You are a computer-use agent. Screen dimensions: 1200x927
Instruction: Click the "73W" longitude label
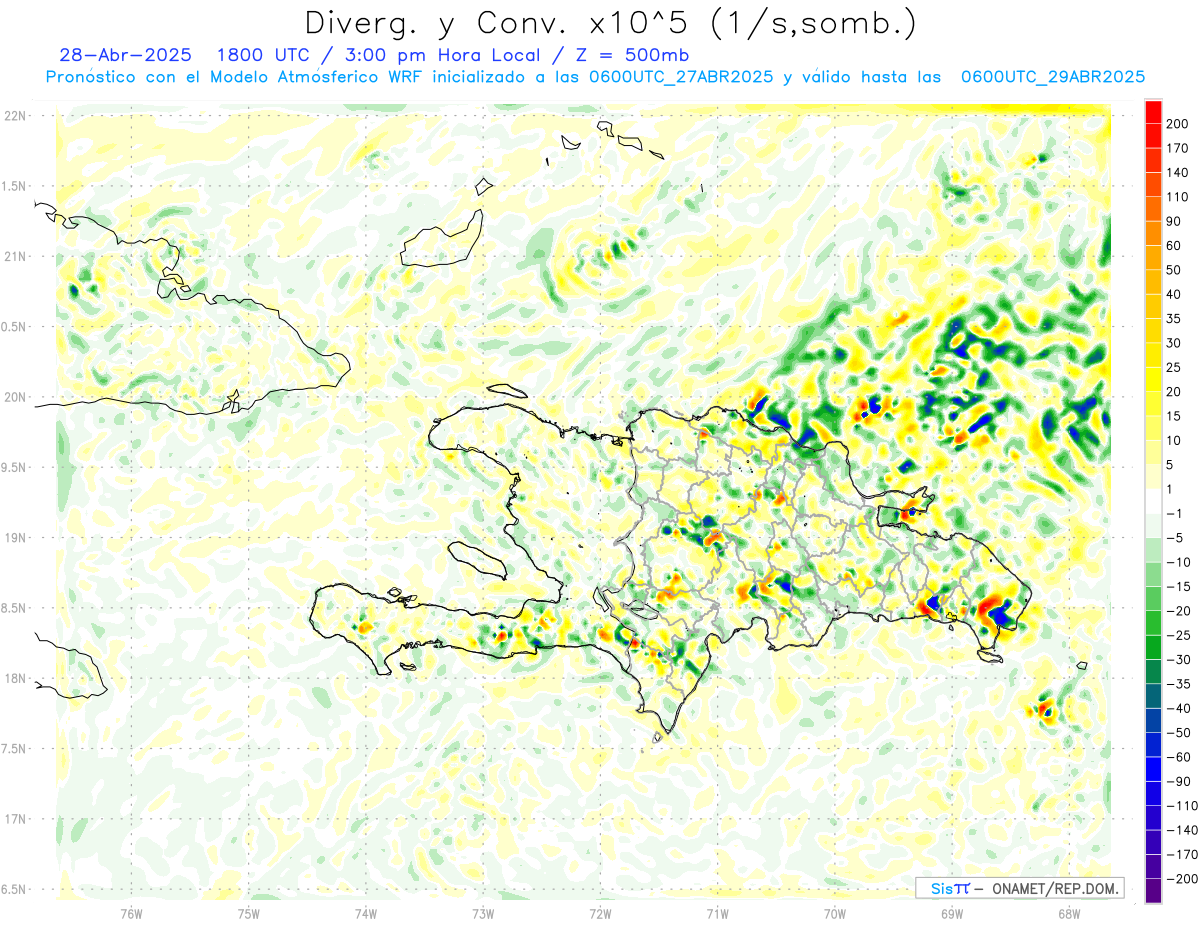click(483, 913)
